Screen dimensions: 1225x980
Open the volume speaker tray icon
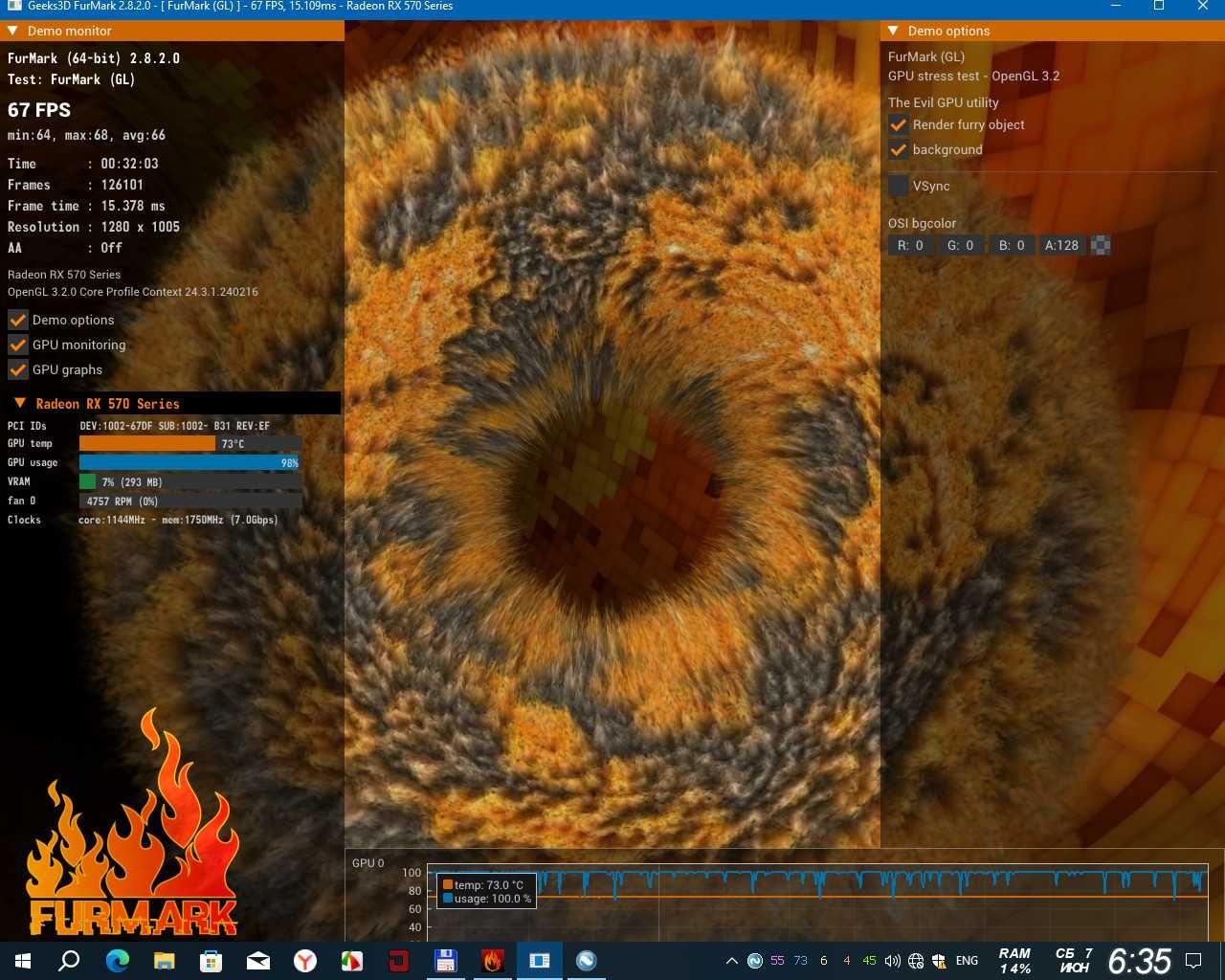[x=893, y=961]
